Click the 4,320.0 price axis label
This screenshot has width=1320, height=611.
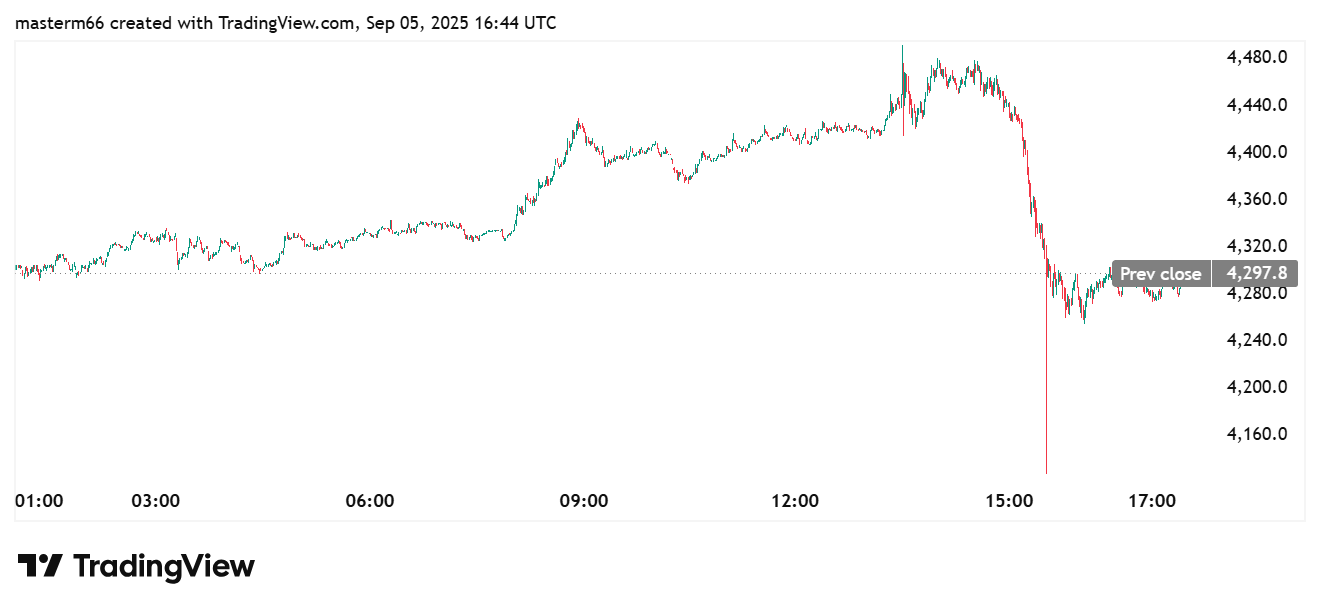click(x=1257, y=246)
